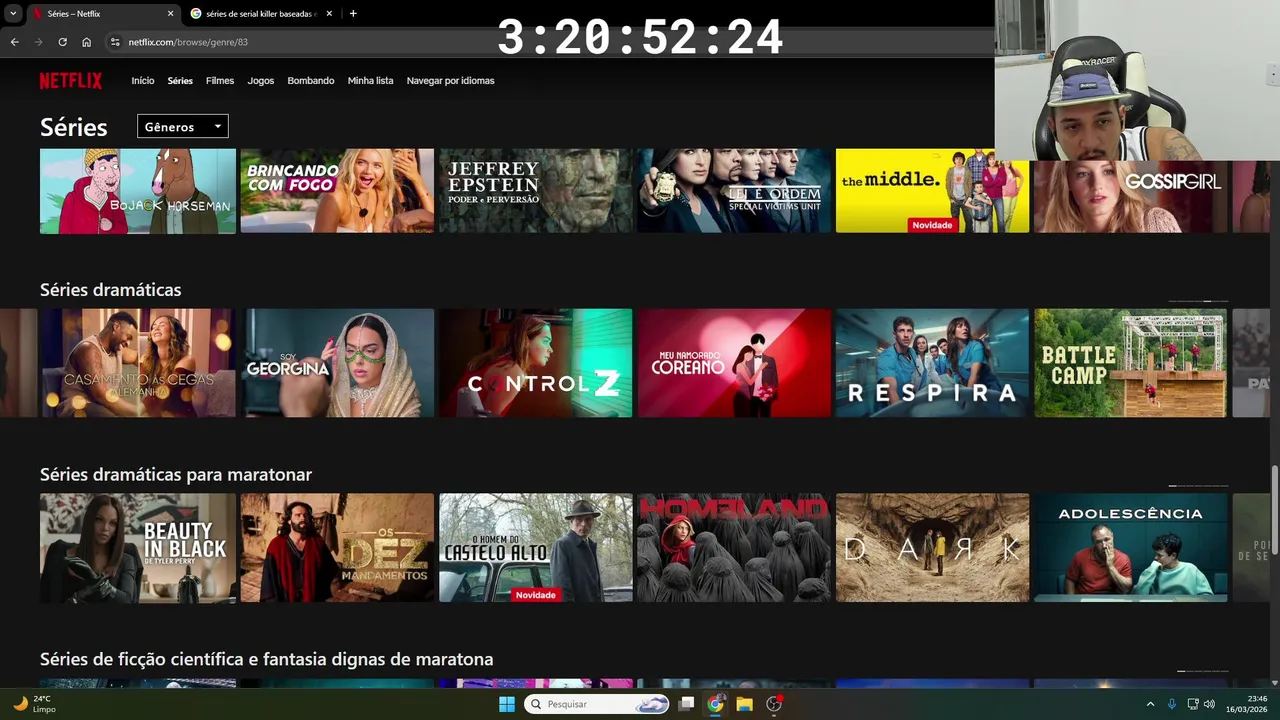Show hidden system tray icons

[x=1150, y=704]
